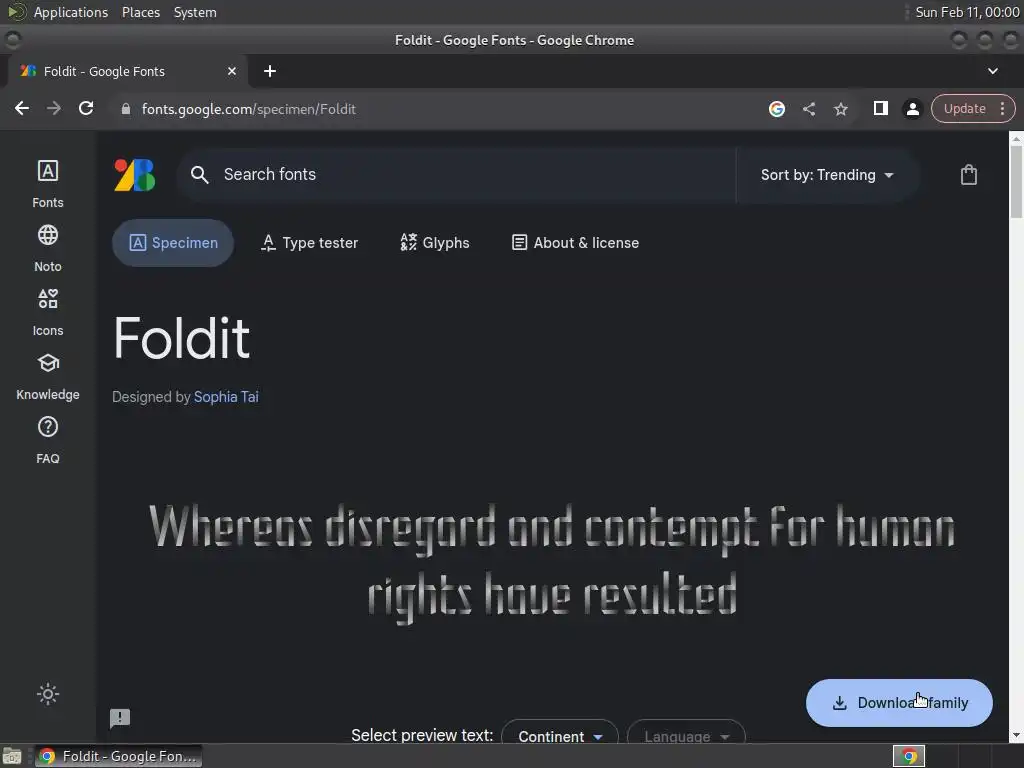Open the Chrome three-dot menu

pos(1002,108)
